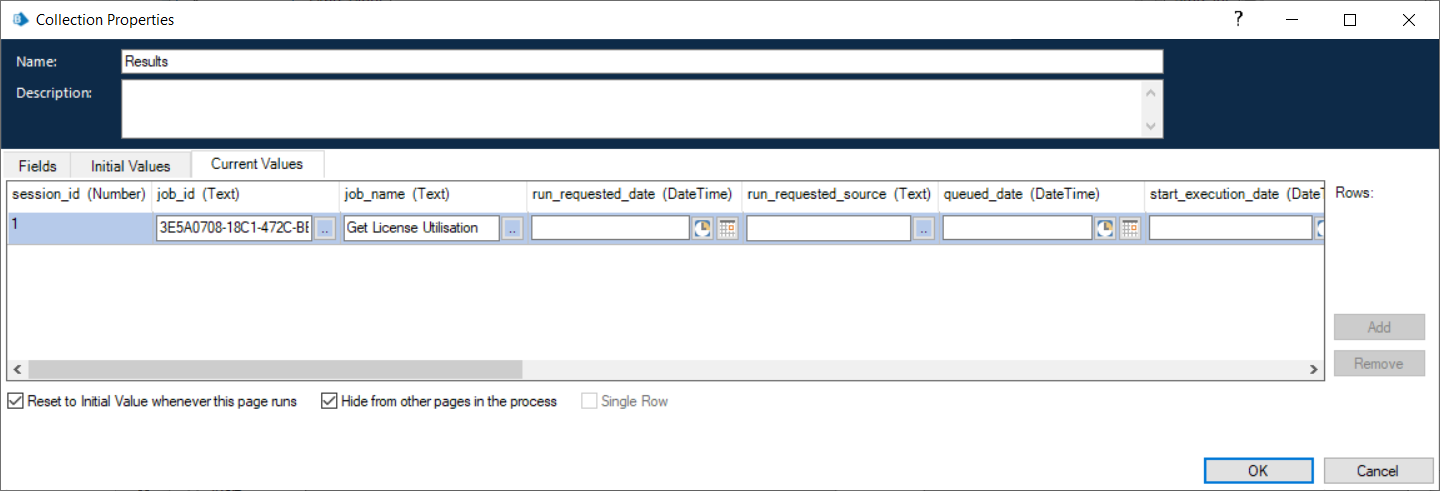This screenshot has height=491, width=1440.
Task: Click the job_id value field
Action: click(234, 228)
